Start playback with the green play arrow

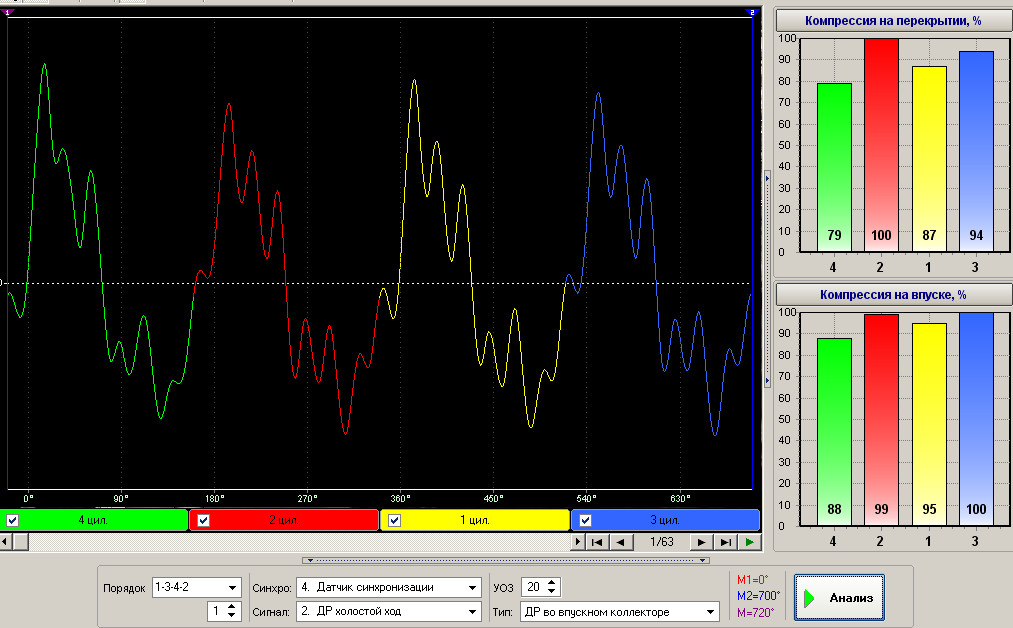749,542
